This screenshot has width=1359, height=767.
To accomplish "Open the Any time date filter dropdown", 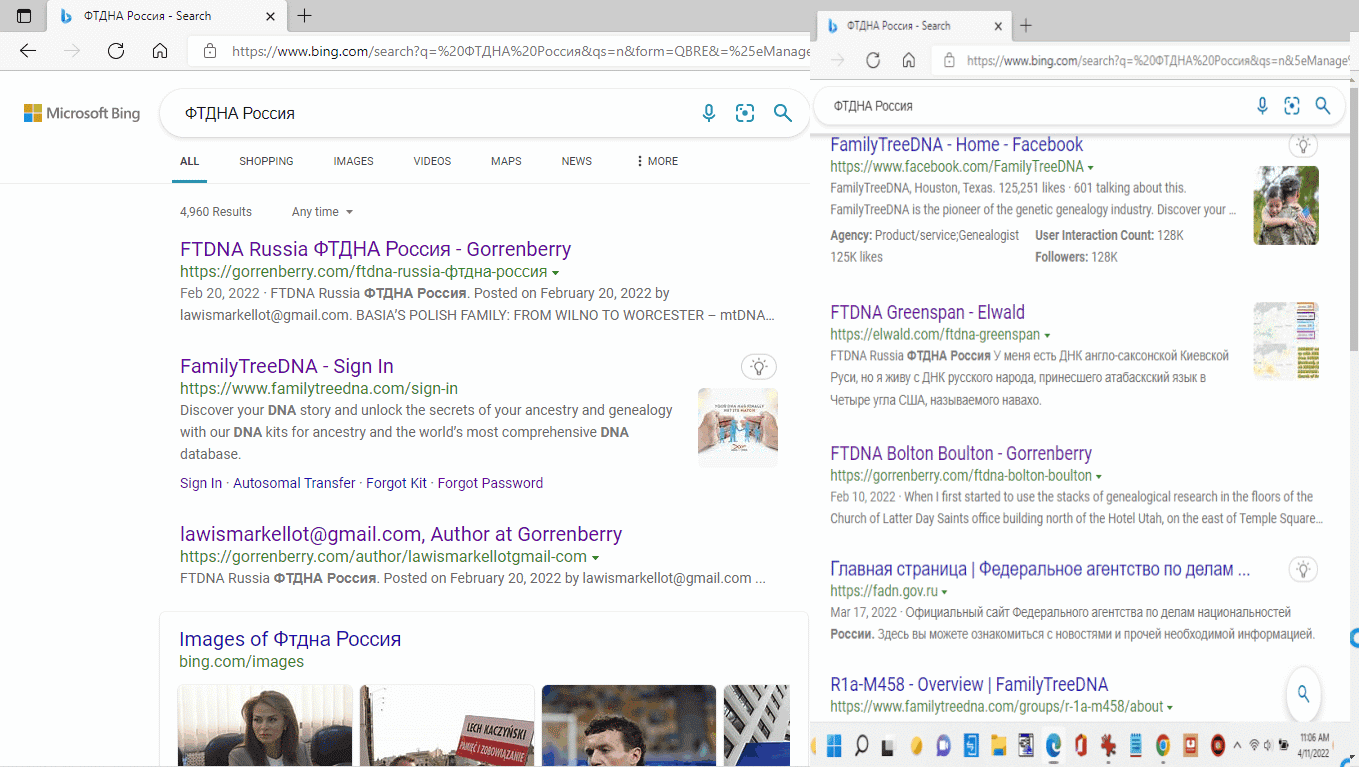I will (x=322, y=212).
